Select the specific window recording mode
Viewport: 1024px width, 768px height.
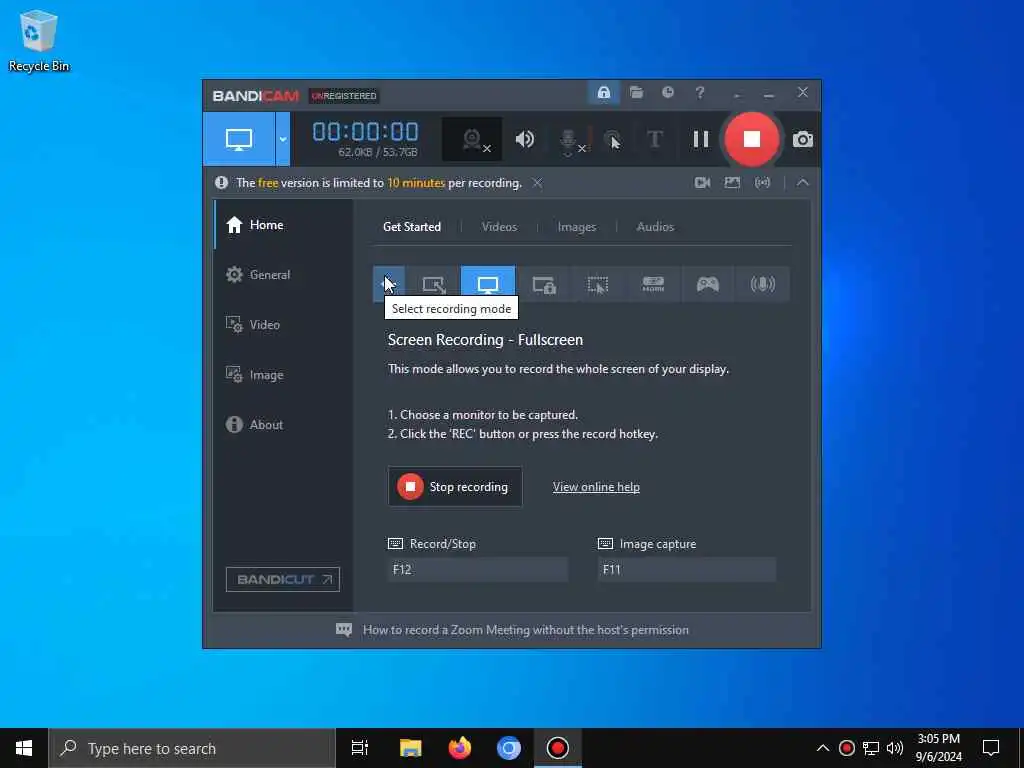[543, 284]
